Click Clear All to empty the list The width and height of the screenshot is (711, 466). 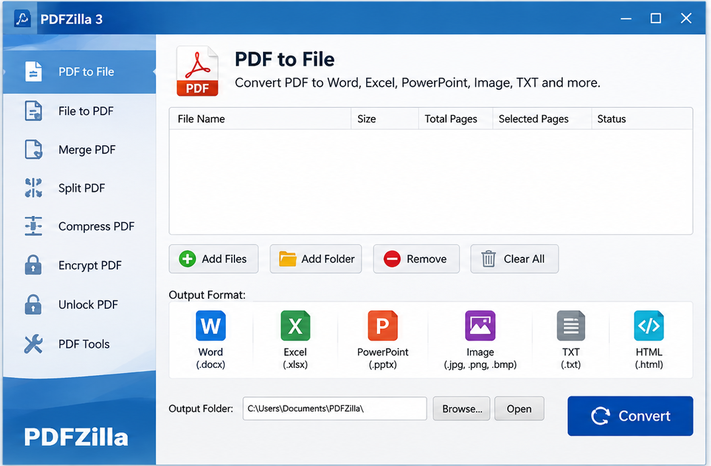click(514, 259)
